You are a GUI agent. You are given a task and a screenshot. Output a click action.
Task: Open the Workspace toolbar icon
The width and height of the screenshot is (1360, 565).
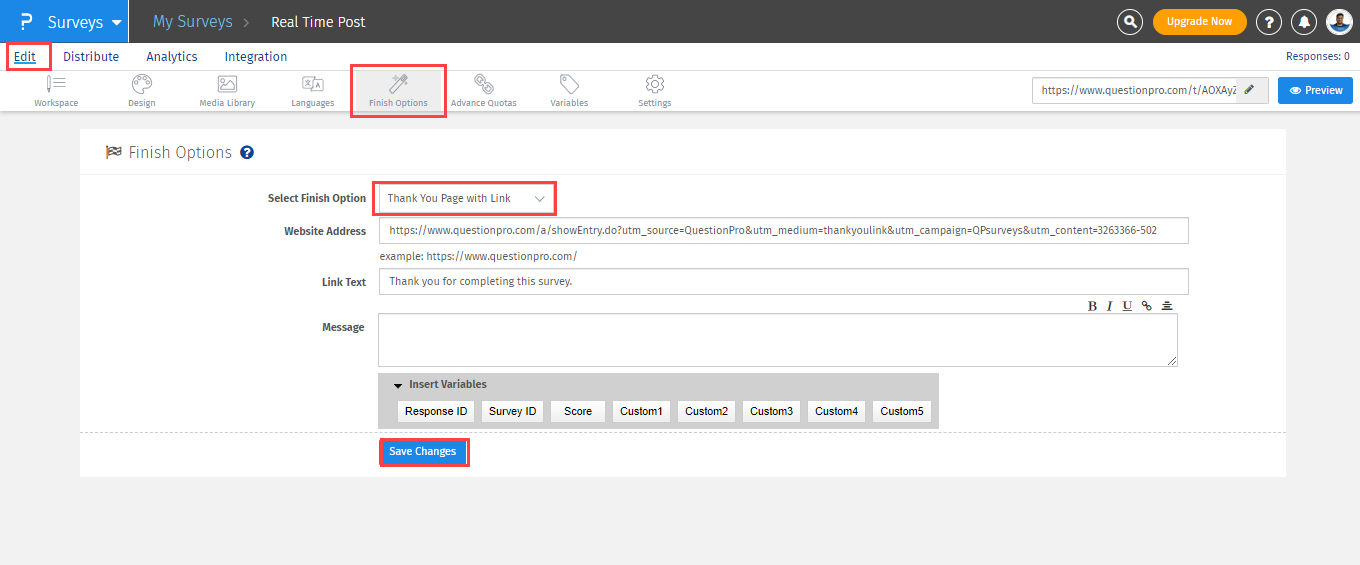click(x=56, y=85)
